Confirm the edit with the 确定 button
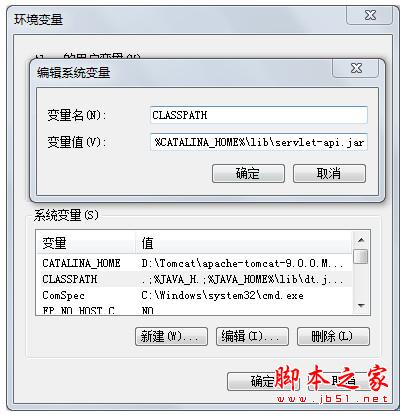405x415 pixels. (x=248, y=174)
